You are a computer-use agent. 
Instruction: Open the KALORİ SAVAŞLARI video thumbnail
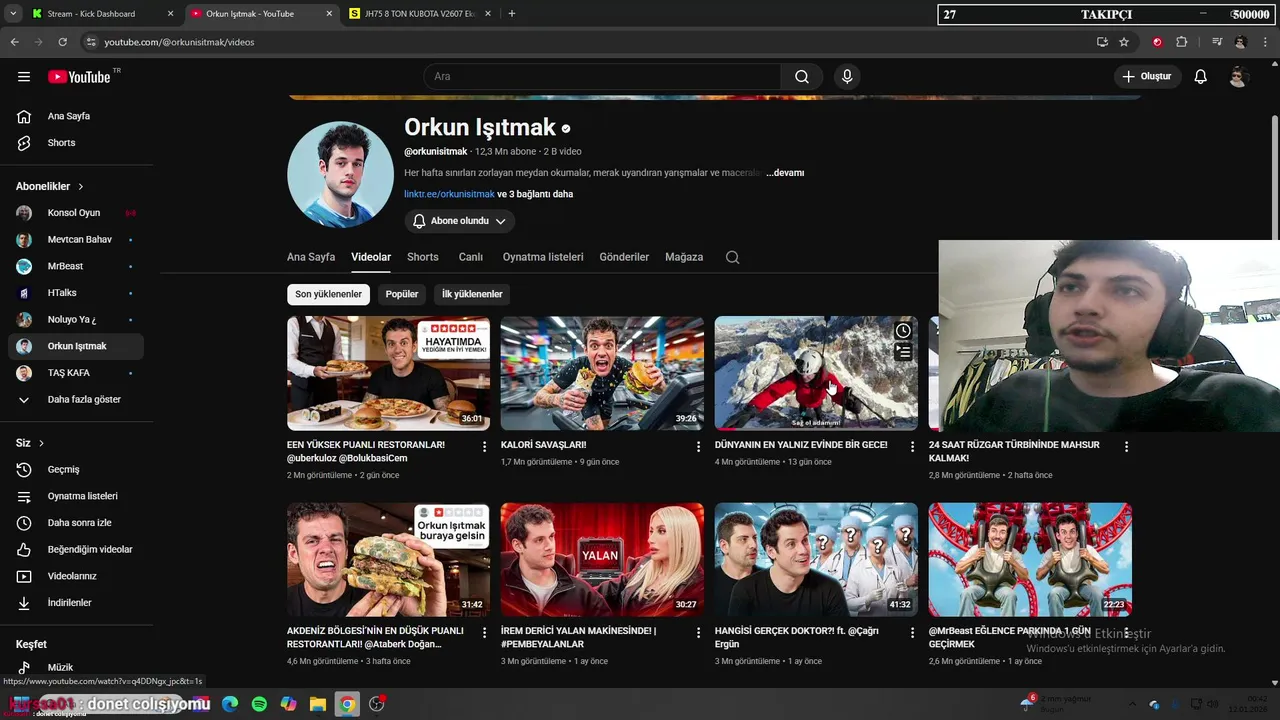pos(602,373)
